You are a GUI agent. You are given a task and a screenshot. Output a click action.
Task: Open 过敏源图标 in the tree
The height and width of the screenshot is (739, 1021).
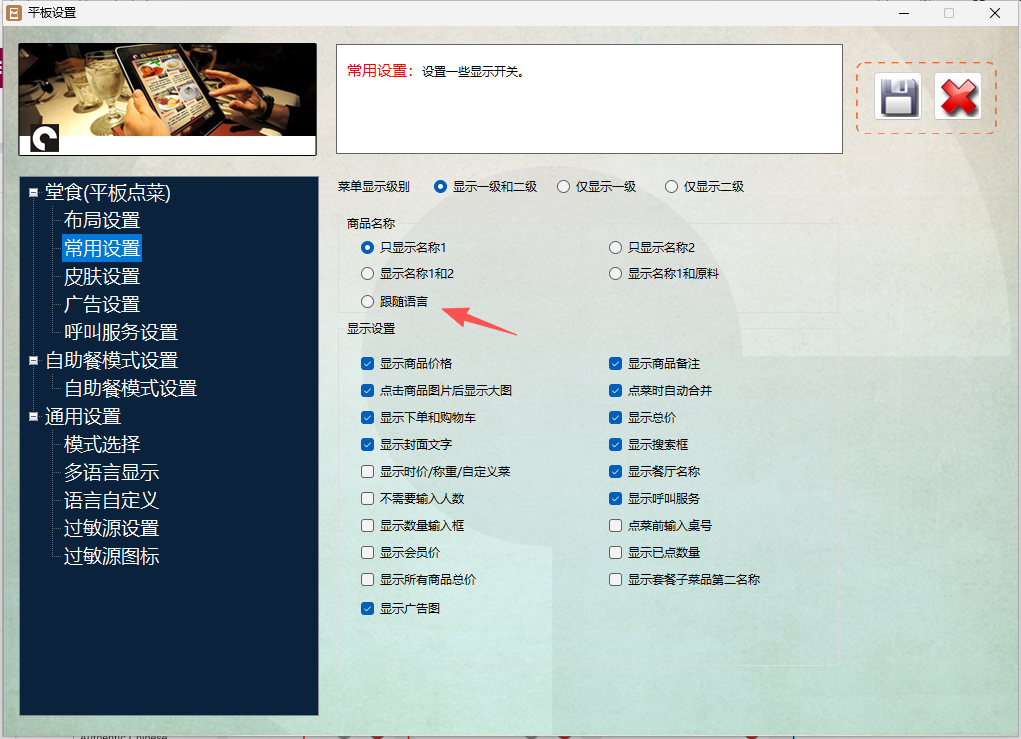111,556
